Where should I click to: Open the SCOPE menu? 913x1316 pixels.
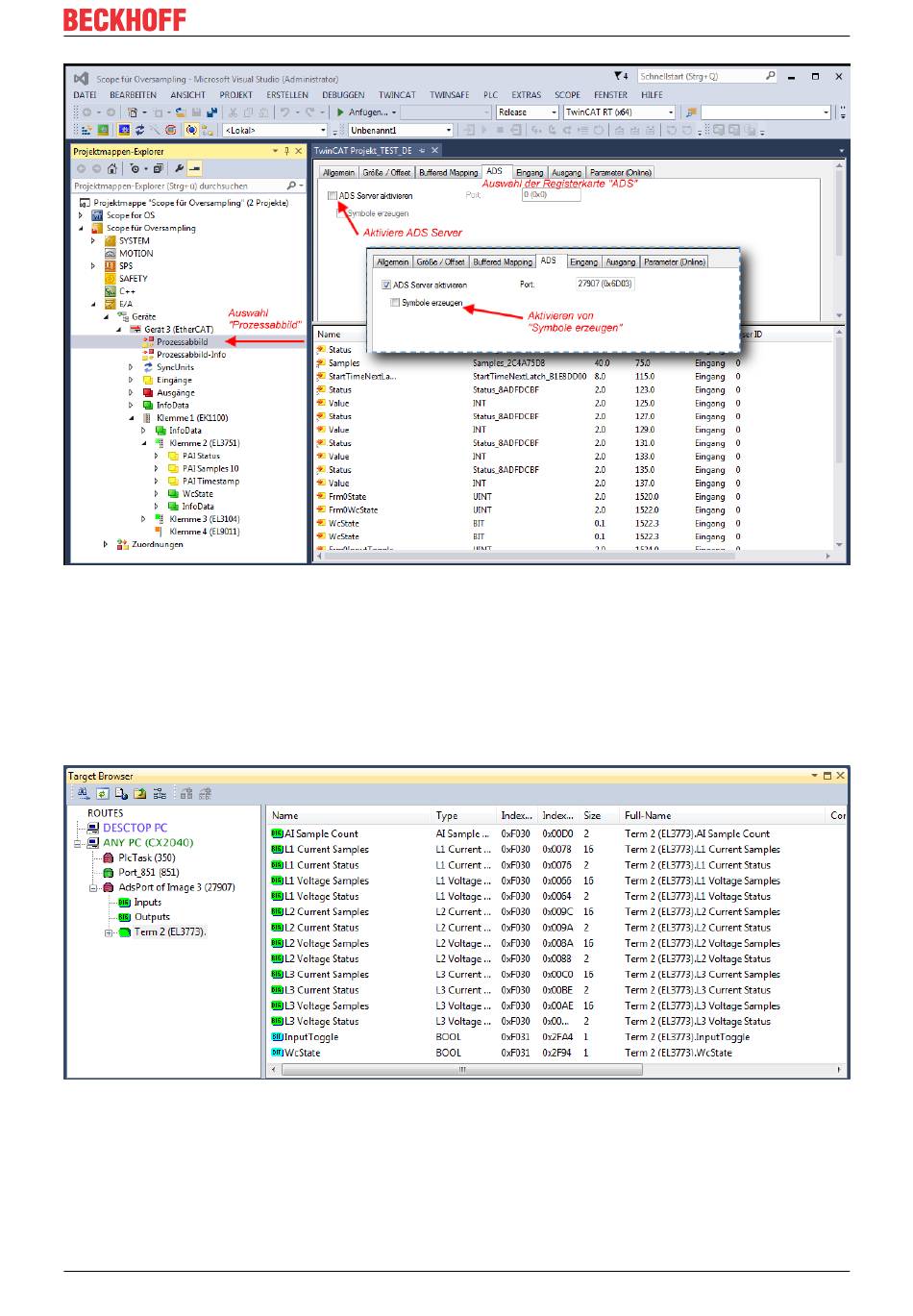[x=567, y=95]
